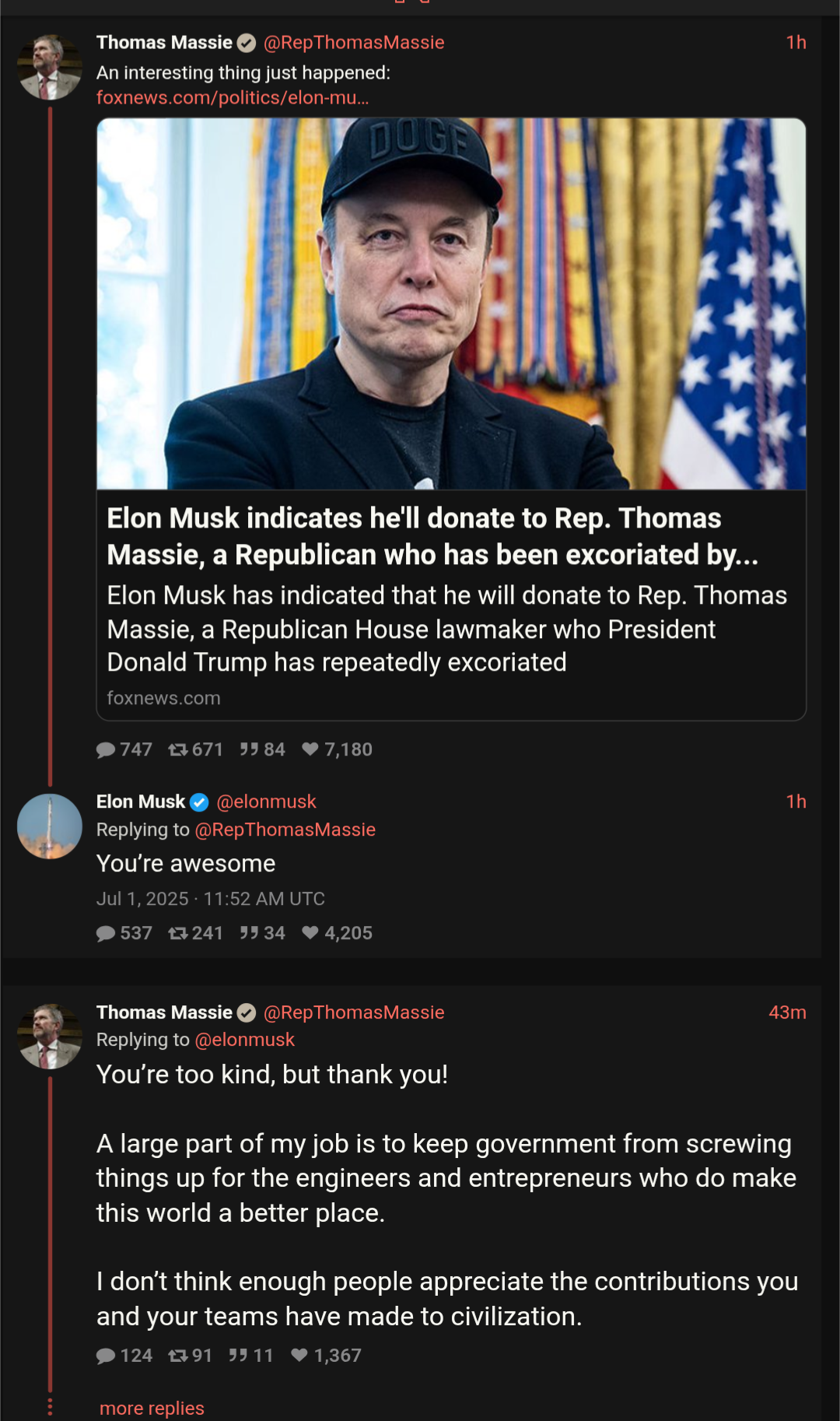Open the foxnews.com/politics link in the tweet
The width and height of the screenshot is (840, 1421).
(233, 97)
